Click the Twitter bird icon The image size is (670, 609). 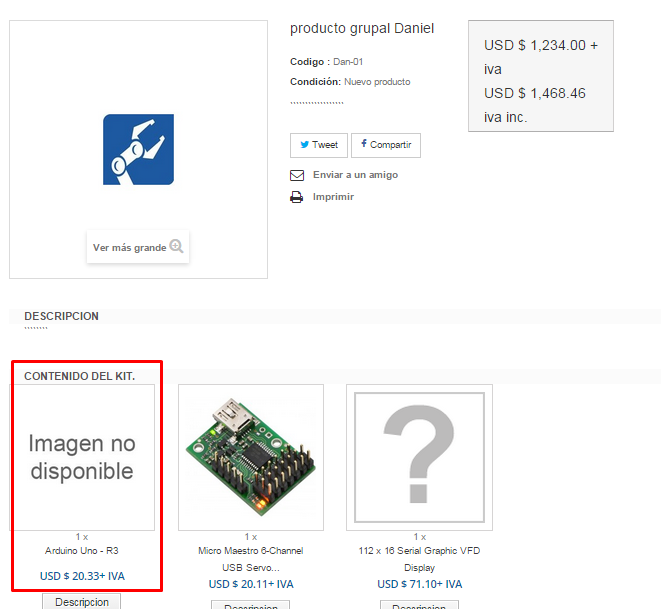pyautogui.click(x=304, y=144)
